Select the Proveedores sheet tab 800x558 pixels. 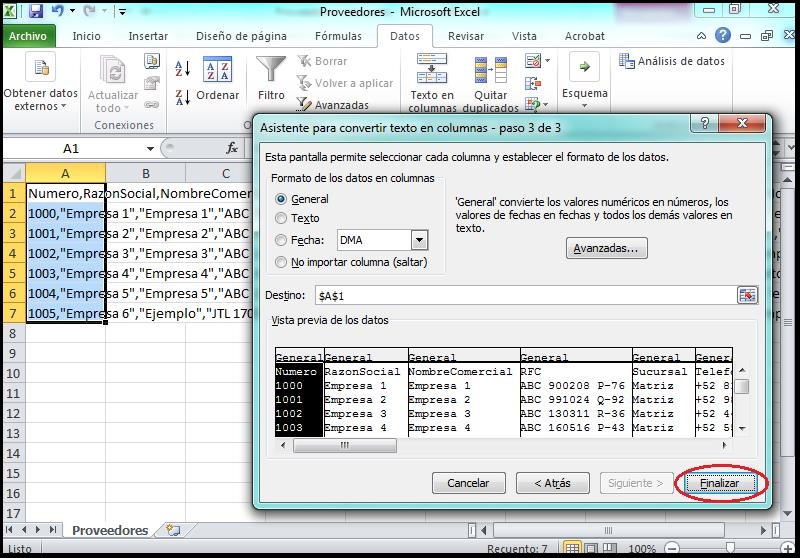(110, 530)
